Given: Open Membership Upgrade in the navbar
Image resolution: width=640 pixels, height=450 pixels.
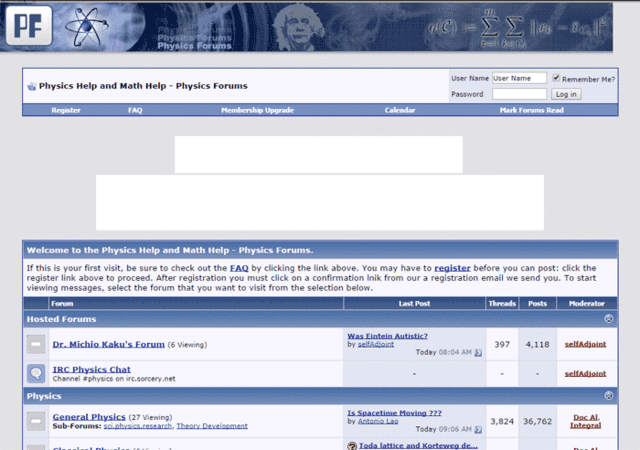Looking at the screenshot, I should coord(257,110).
